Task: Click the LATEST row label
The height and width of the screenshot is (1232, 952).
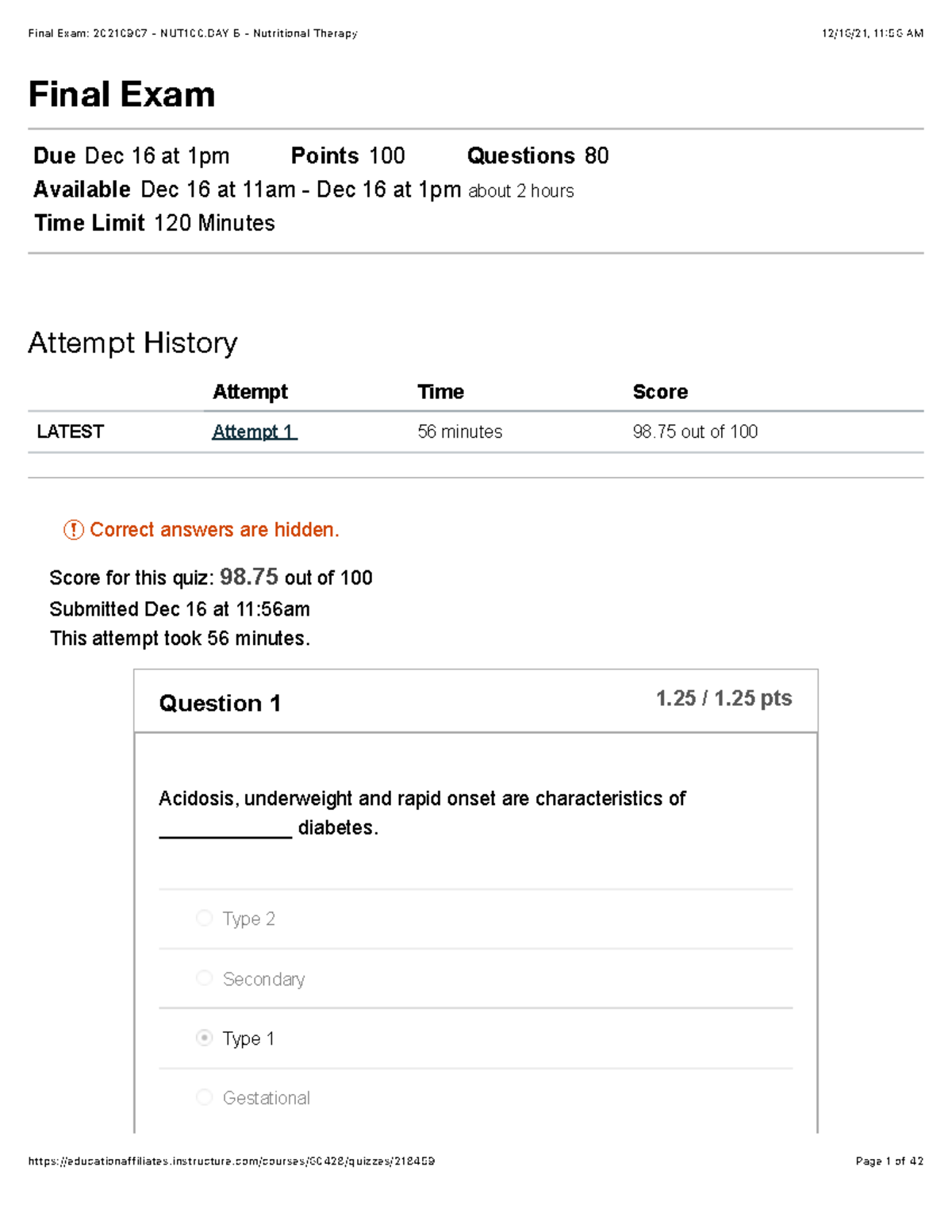Action: pyautogui.click(x=70, y=432)
